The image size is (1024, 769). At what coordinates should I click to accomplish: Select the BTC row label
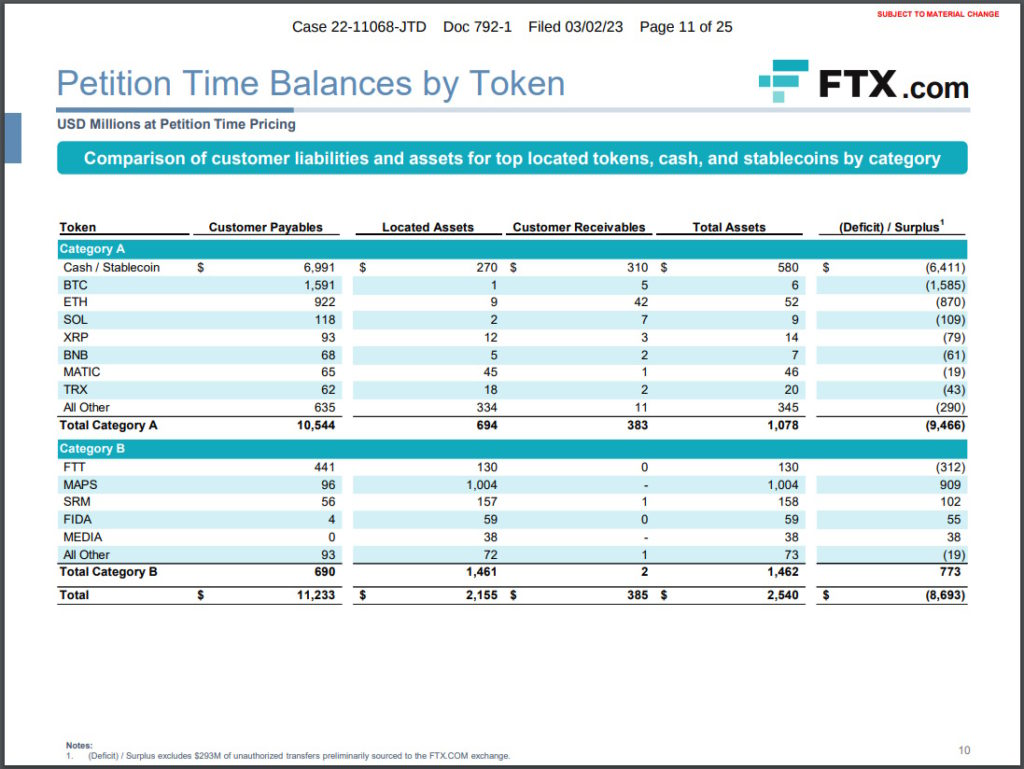click(75, 285)
